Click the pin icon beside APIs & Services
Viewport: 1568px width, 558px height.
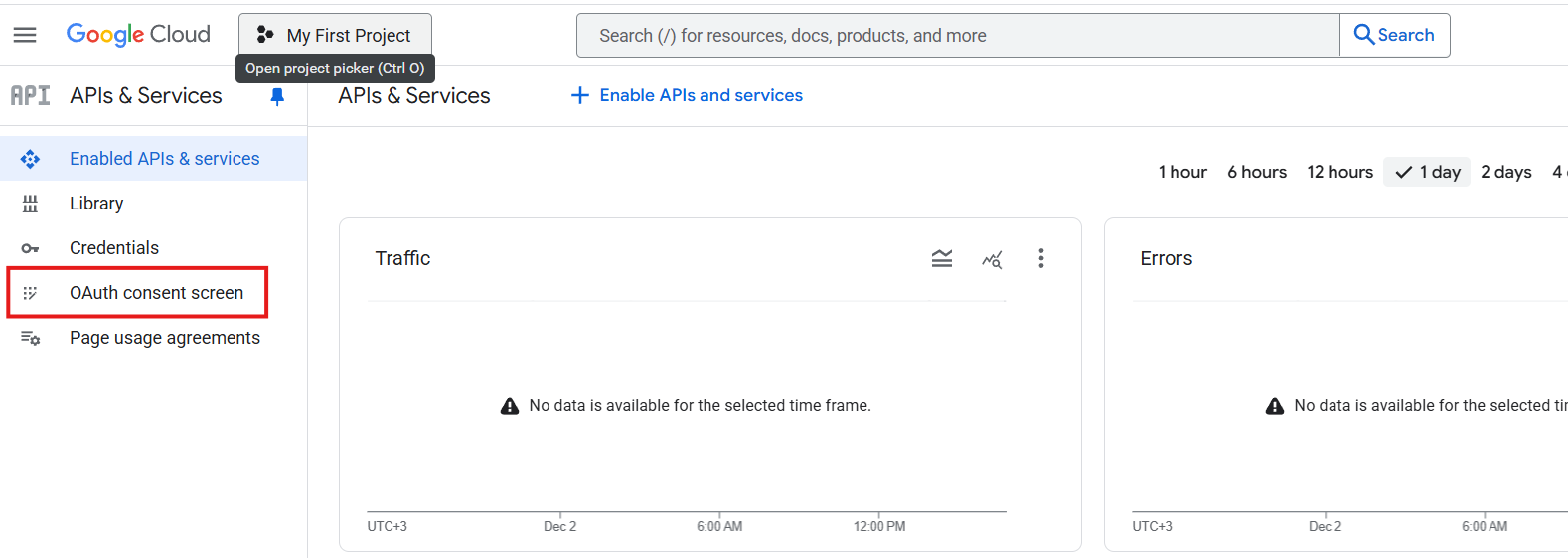pos(277,96)
